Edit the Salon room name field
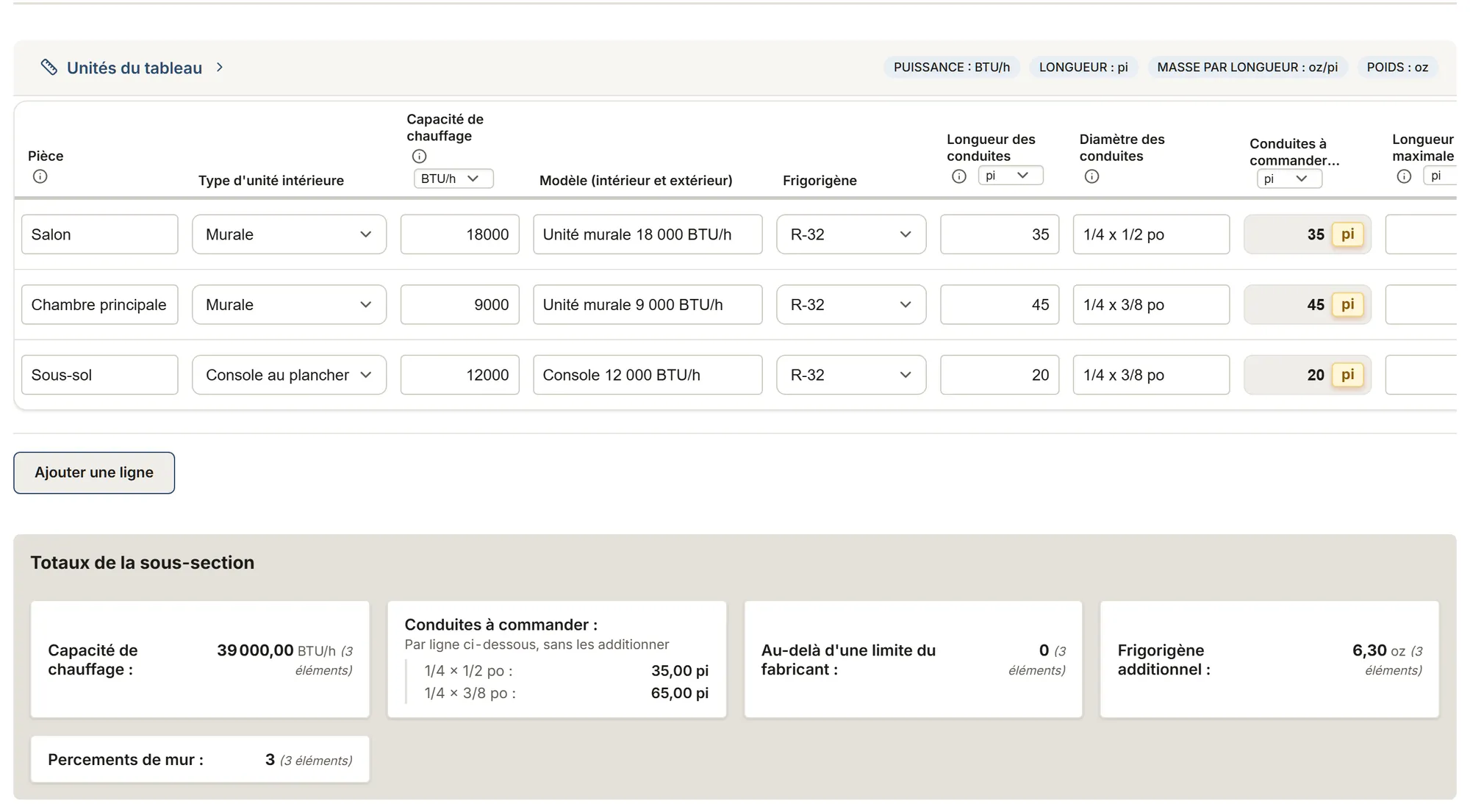This screenshot has height=812, width=1470. click(x=100, y=234)
